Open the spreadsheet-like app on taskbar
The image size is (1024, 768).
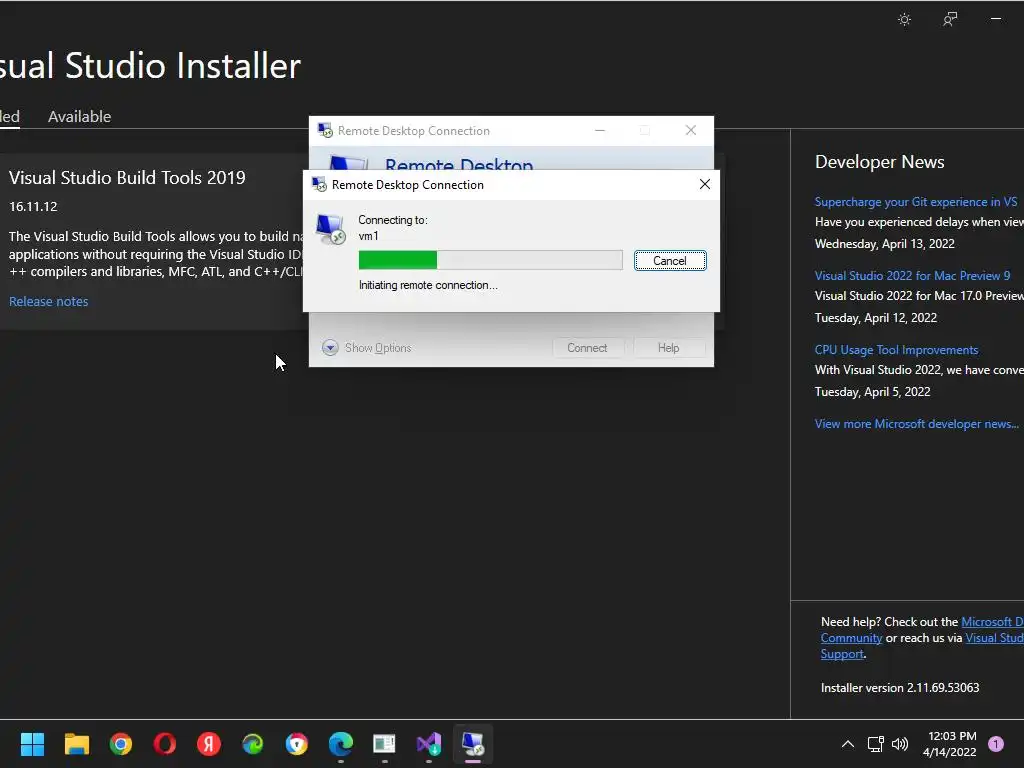[385, 744]
